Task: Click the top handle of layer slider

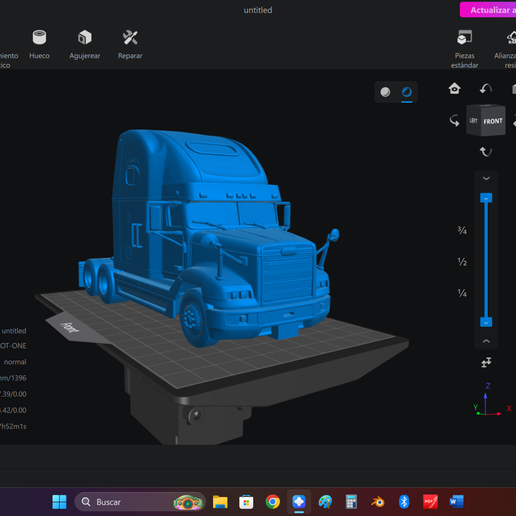Action: [x=486, y=198]
